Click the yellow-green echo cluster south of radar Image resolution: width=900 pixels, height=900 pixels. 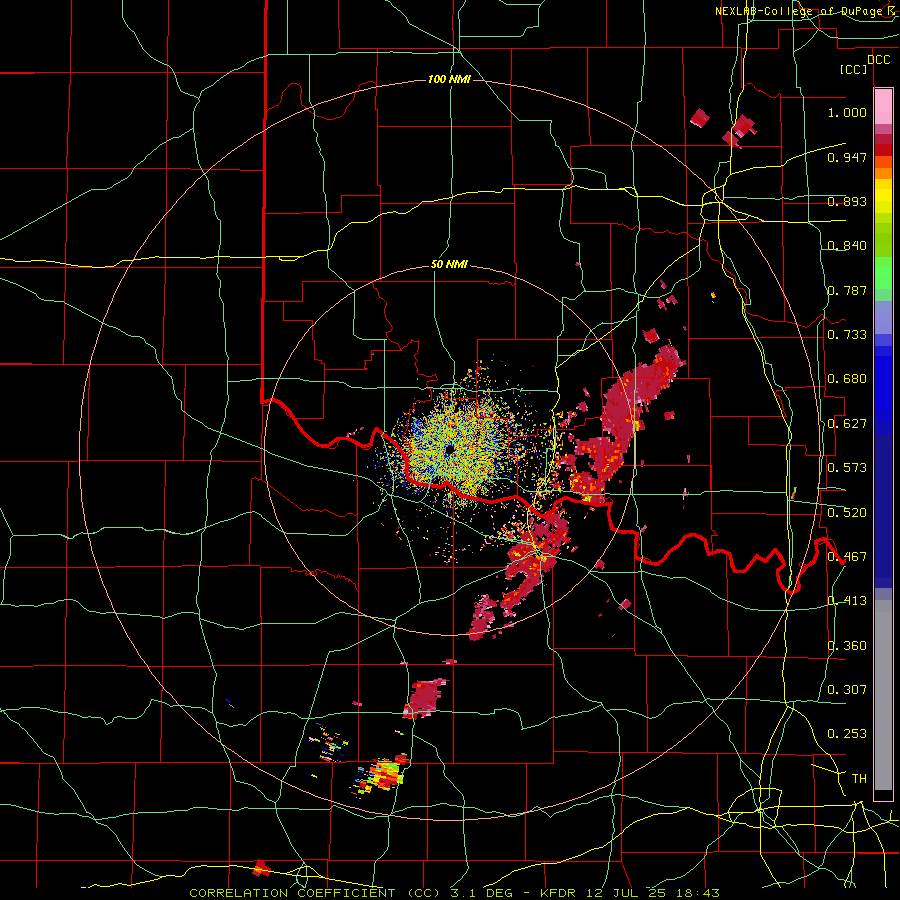(x=383, y=775)
